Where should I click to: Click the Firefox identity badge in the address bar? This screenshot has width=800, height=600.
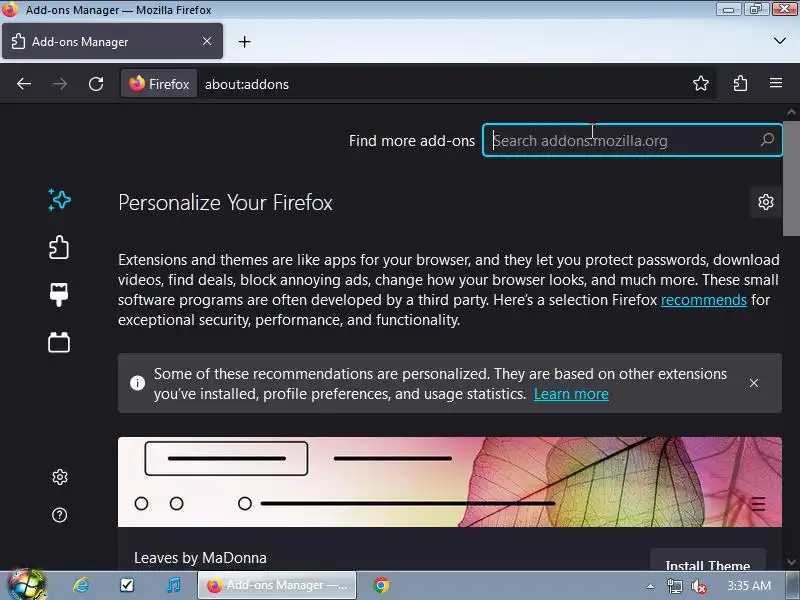click(159, 84)
